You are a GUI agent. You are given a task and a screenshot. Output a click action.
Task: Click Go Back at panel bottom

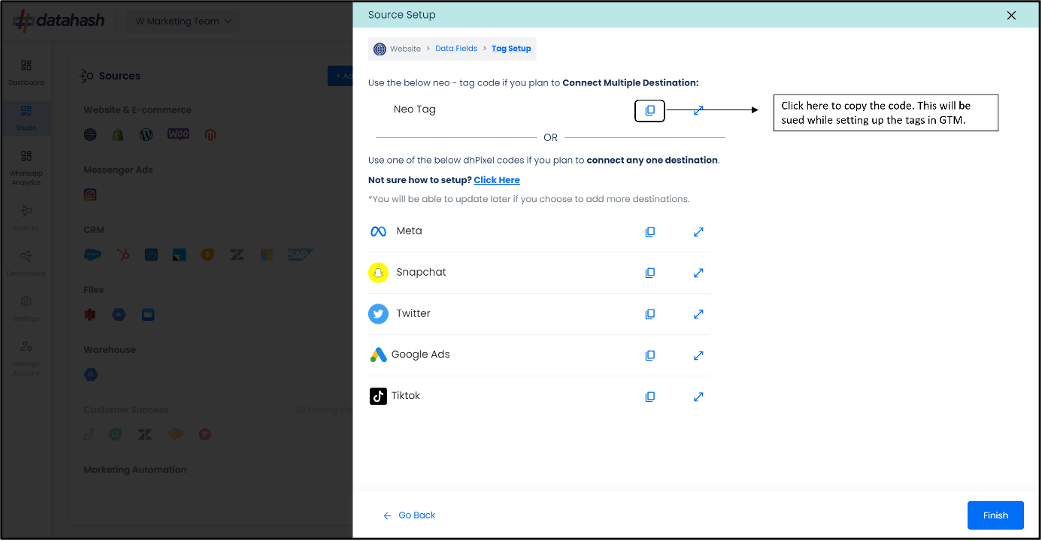coord(410,515)
